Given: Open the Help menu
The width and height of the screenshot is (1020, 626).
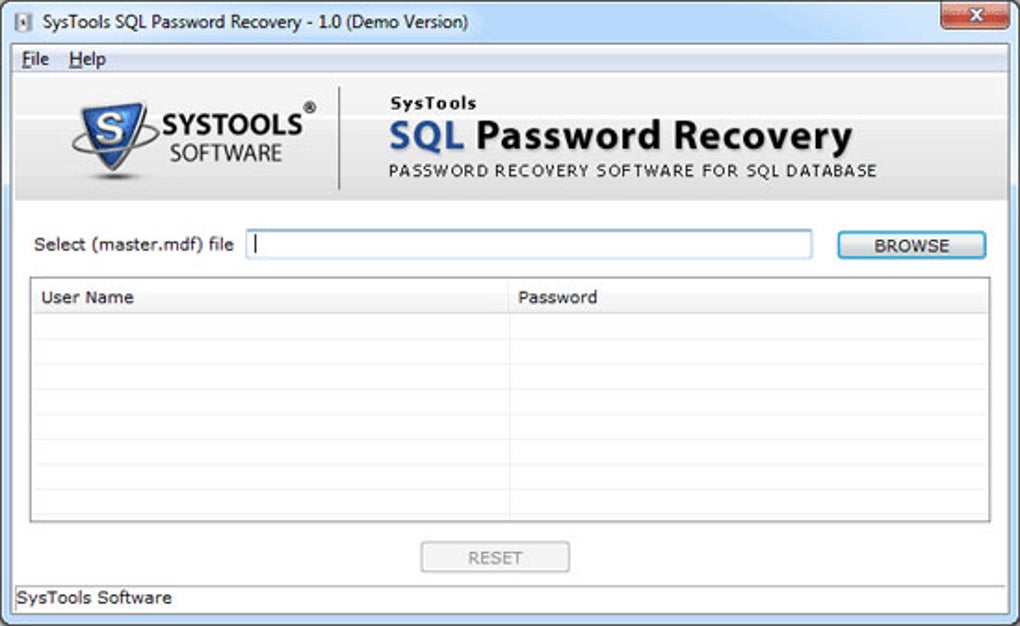Looking at the screenshot, I should click(x=87, y=59).
